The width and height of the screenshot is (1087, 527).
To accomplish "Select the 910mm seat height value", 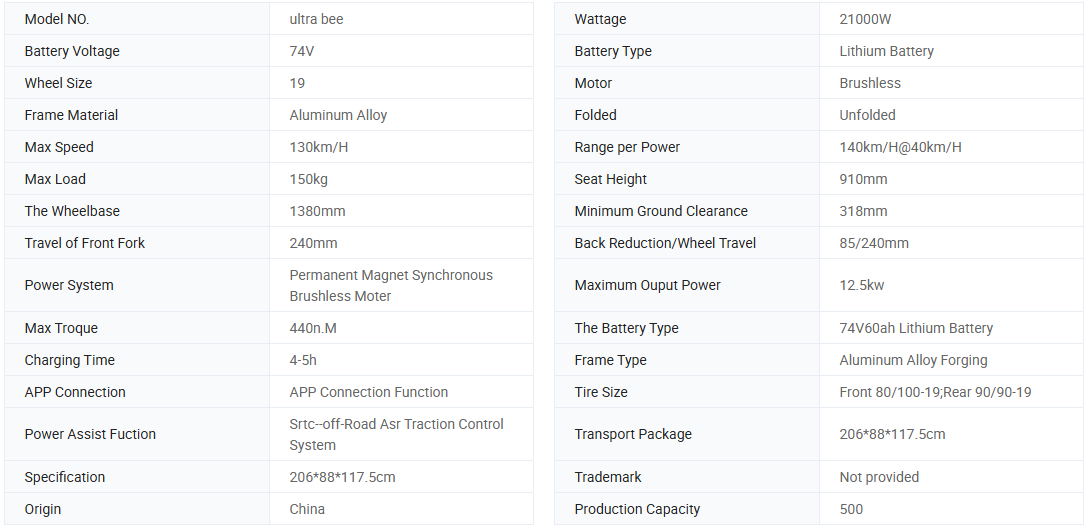I will point(863,179).
